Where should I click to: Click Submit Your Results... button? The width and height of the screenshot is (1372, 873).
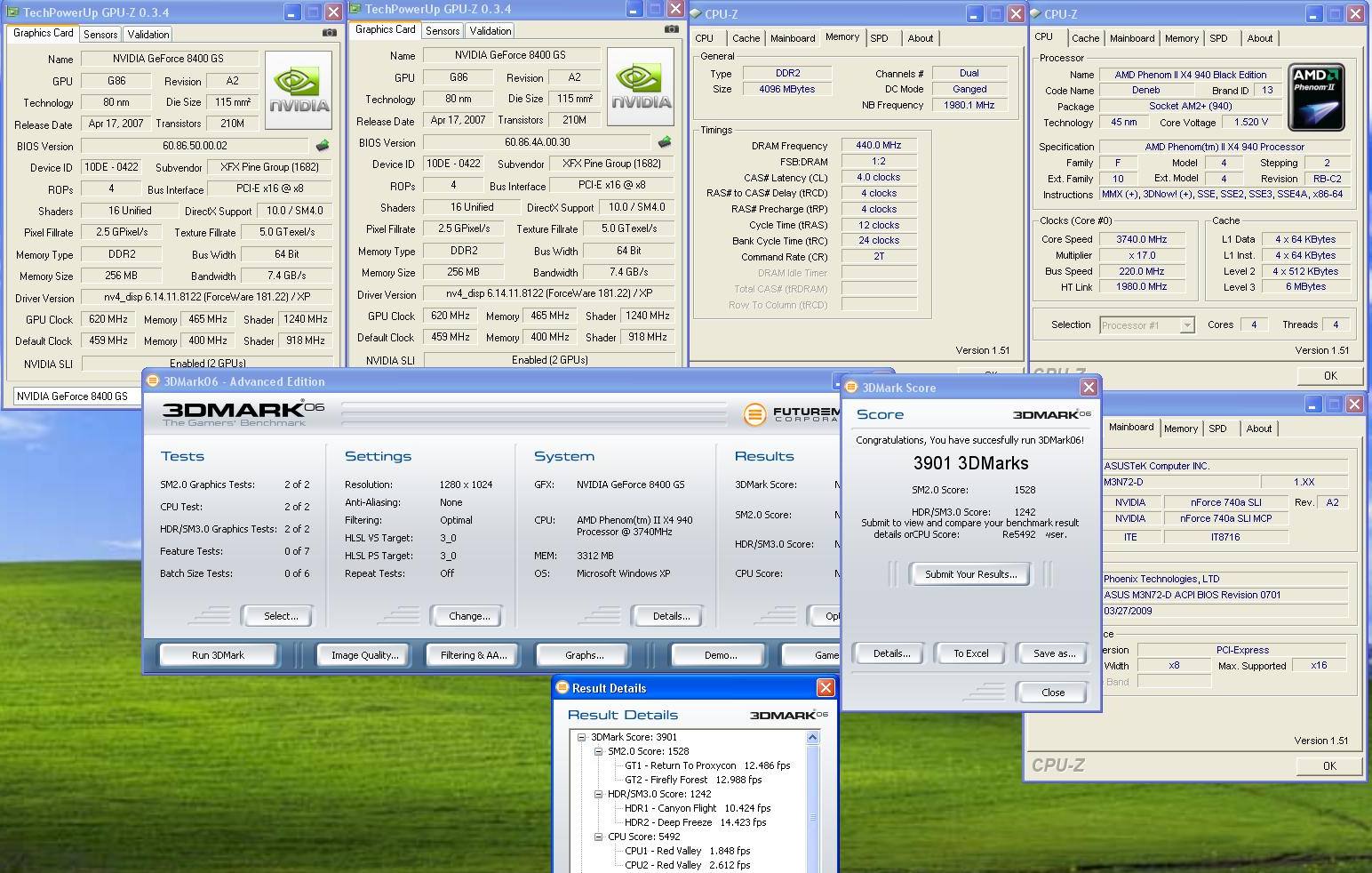click(x=970, y=574)
